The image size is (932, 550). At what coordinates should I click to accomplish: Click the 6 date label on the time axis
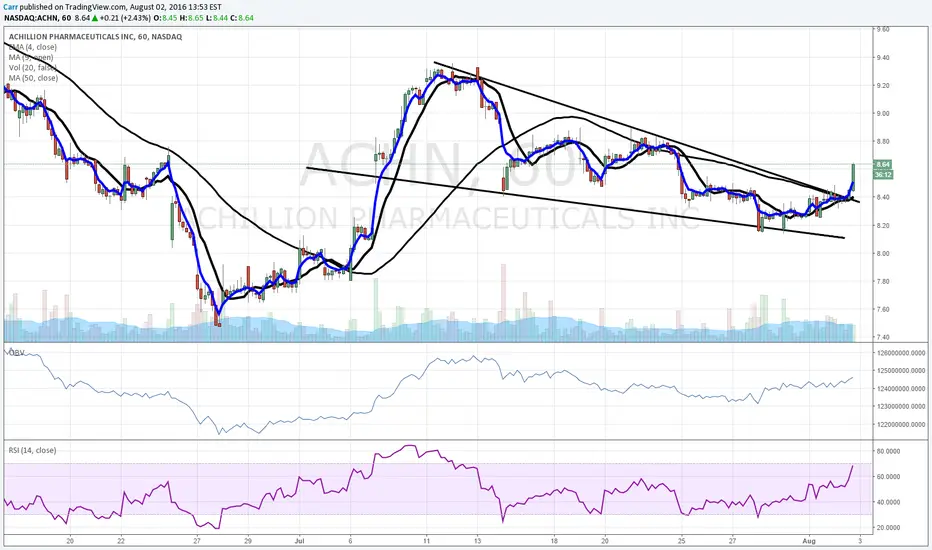[x=351, y=541]
